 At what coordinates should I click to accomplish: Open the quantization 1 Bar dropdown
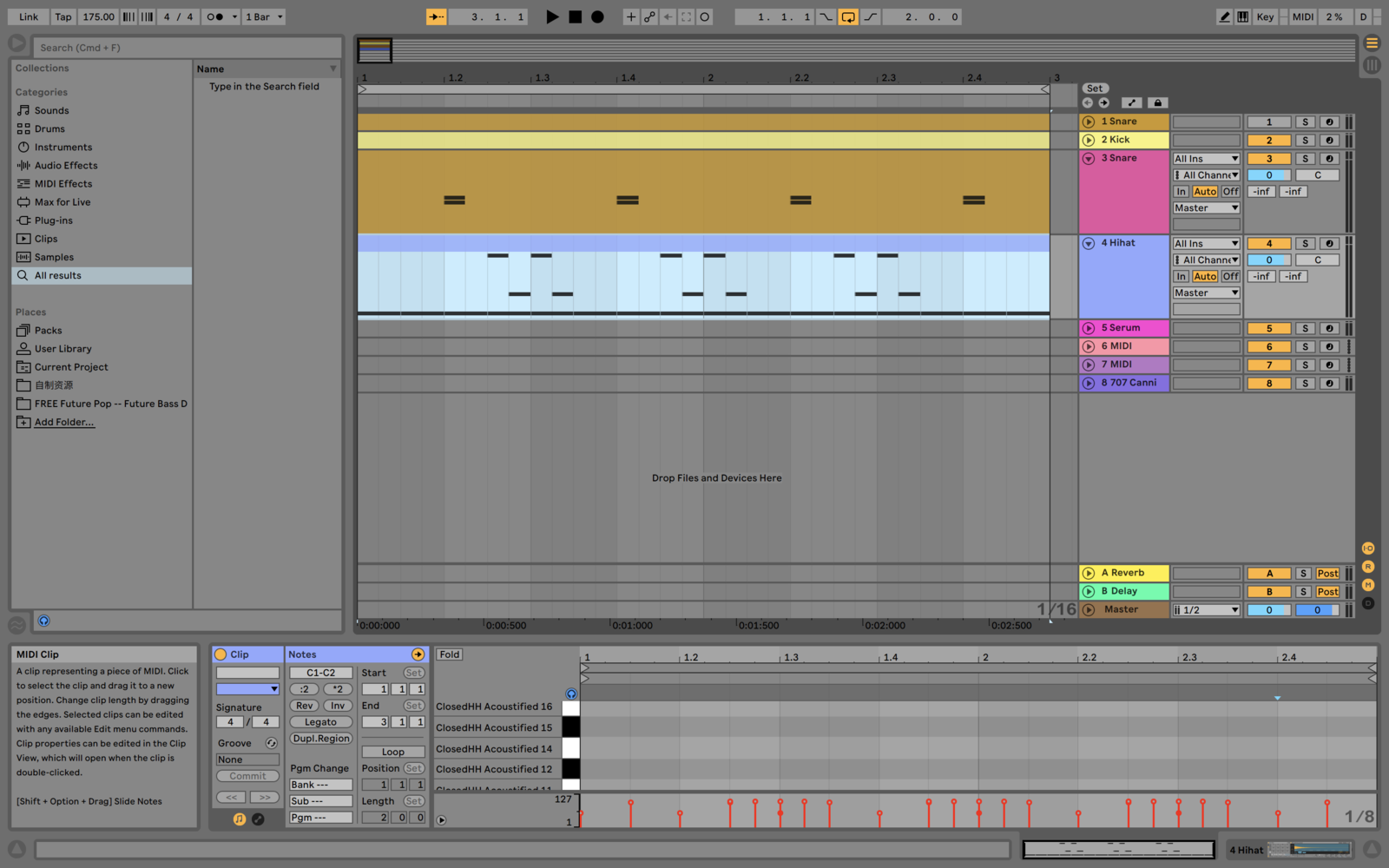tap(264, 16)
